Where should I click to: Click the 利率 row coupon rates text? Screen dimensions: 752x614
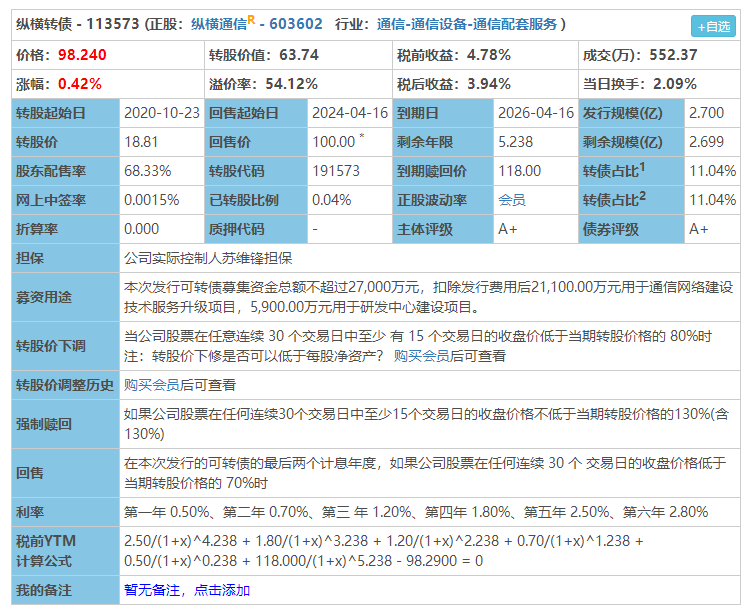(416, 512)
